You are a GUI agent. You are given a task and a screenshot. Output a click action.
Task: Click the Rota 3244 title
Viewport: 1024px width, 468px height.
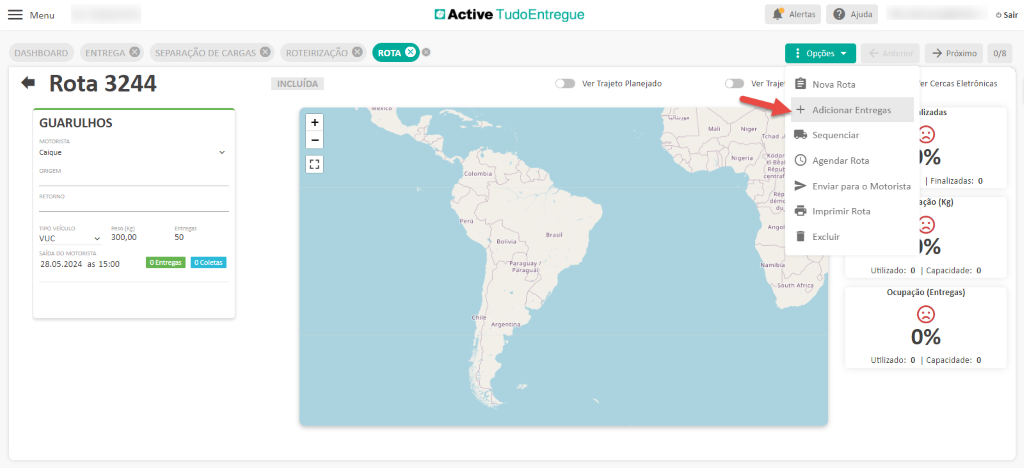(103, 84)
